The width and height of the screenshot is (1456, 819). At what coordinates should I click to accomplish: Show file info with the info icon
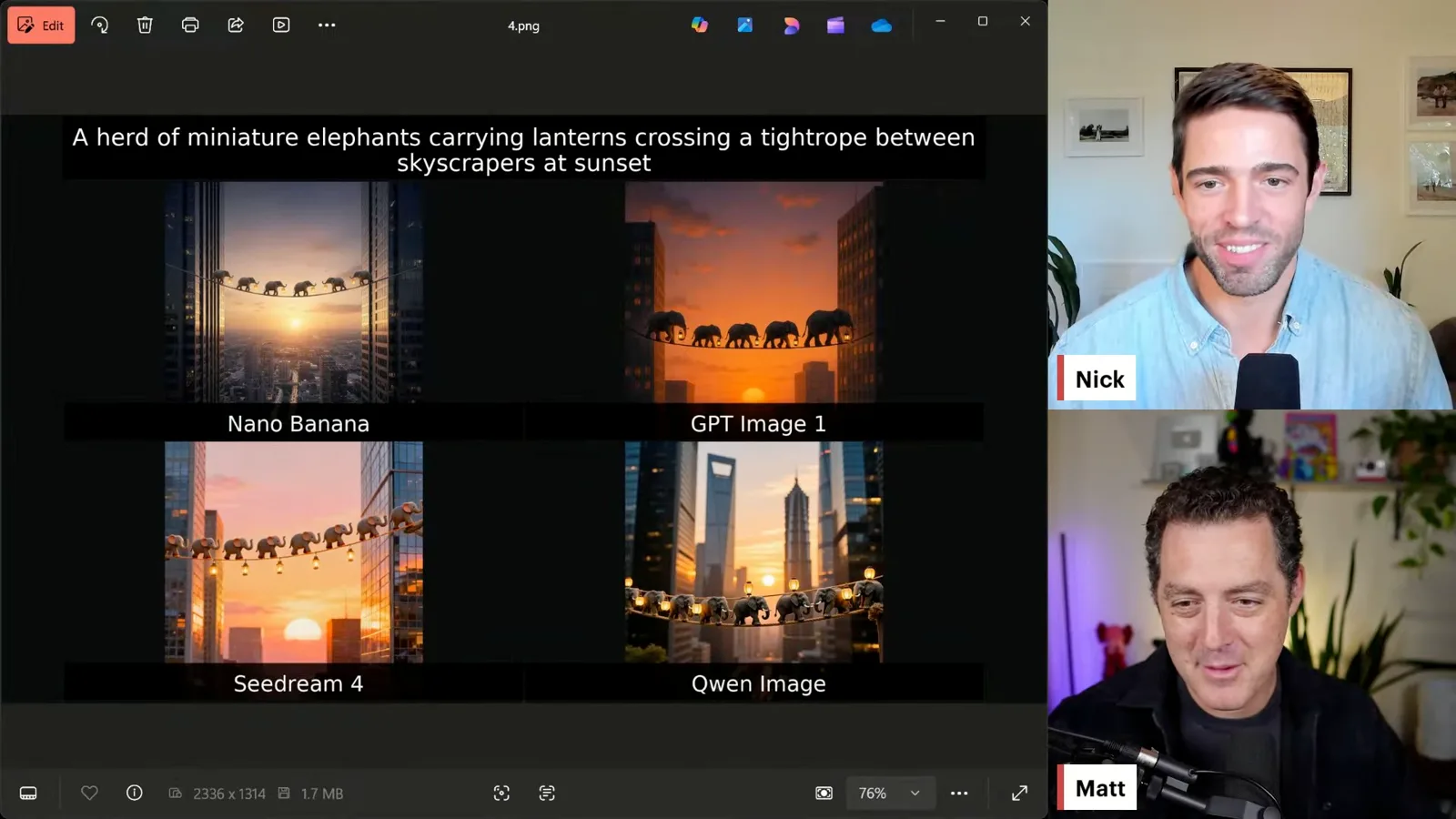pyautogui.click(x=134, y=794)
